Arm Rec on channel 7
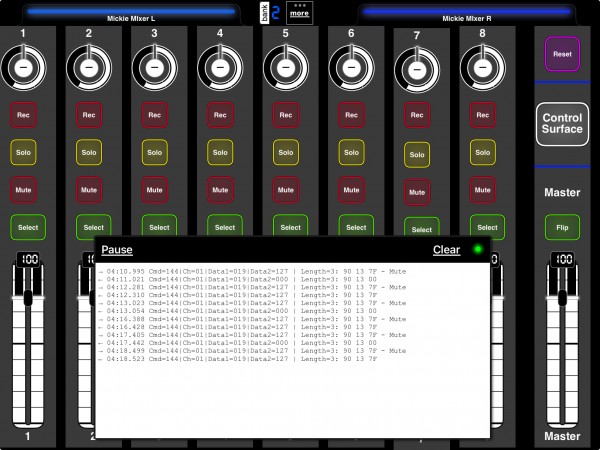This screenshot has height=450, width=600. pos(417,115)
